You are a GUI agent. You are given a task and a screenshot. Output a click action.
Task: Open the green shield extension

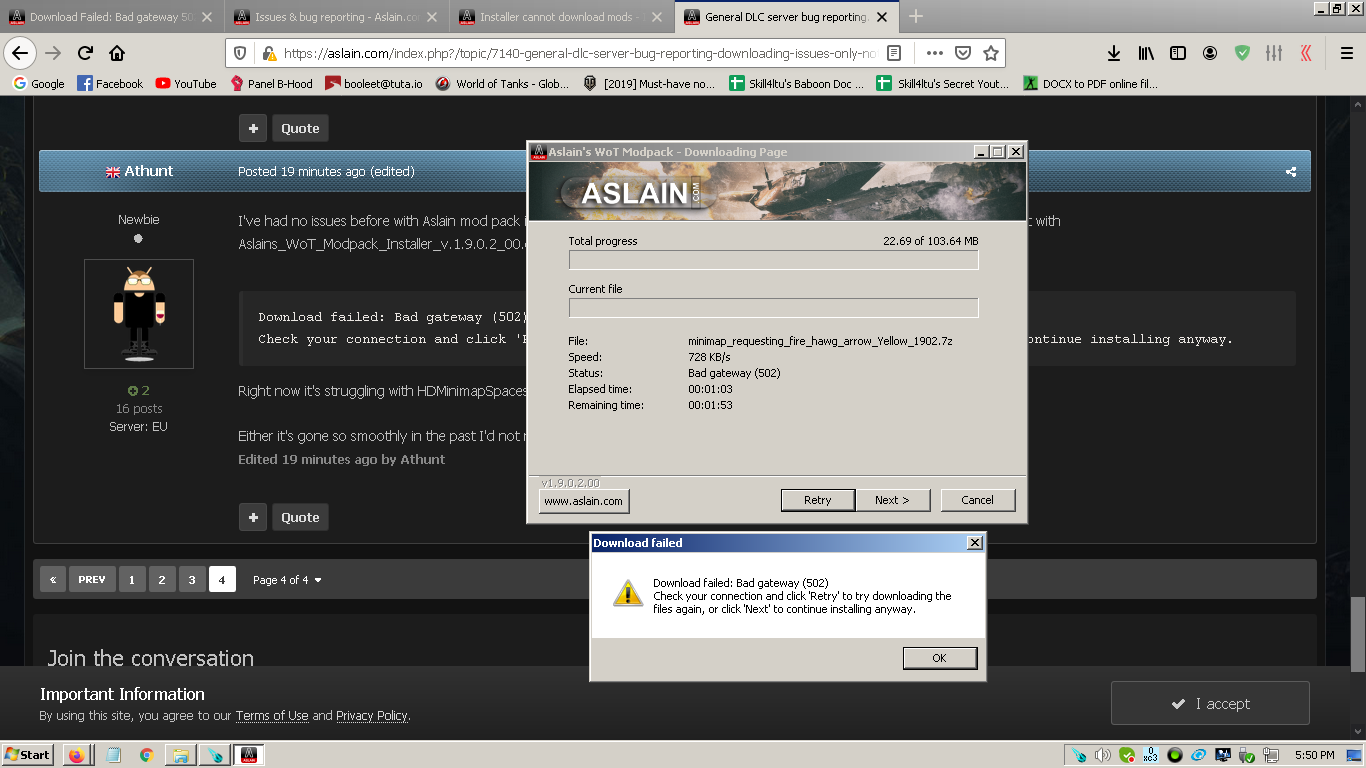(1242, 53)
